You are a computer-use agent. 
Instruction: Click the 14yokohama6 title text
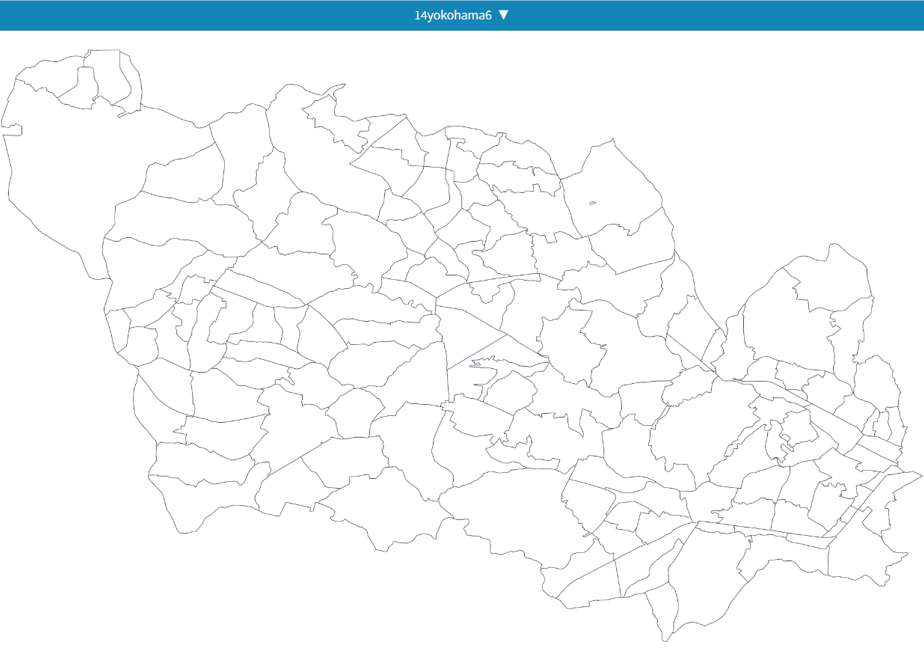coord(453,15)
